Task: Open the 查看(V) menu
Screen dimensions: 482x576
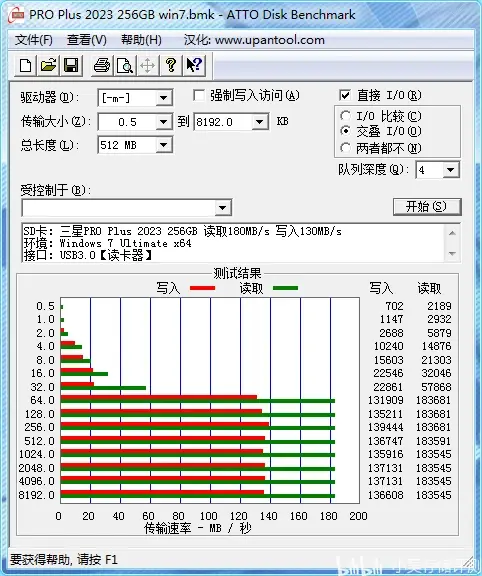Action: [87, 40]
